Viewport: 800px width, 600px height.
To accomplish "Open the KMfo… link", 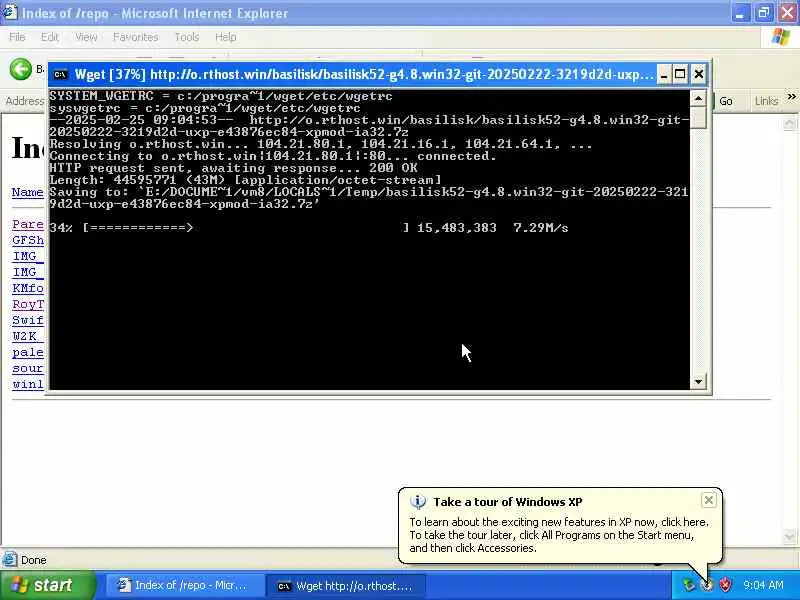I will (28, 288).
